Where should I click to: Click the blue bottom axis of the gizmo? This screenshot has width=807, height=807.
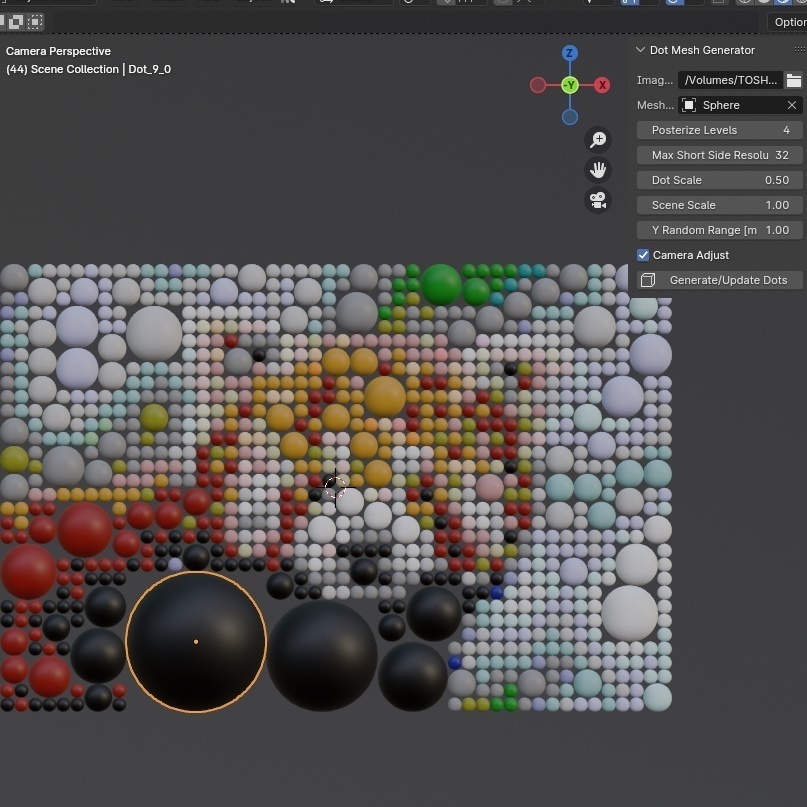point(569,117)
